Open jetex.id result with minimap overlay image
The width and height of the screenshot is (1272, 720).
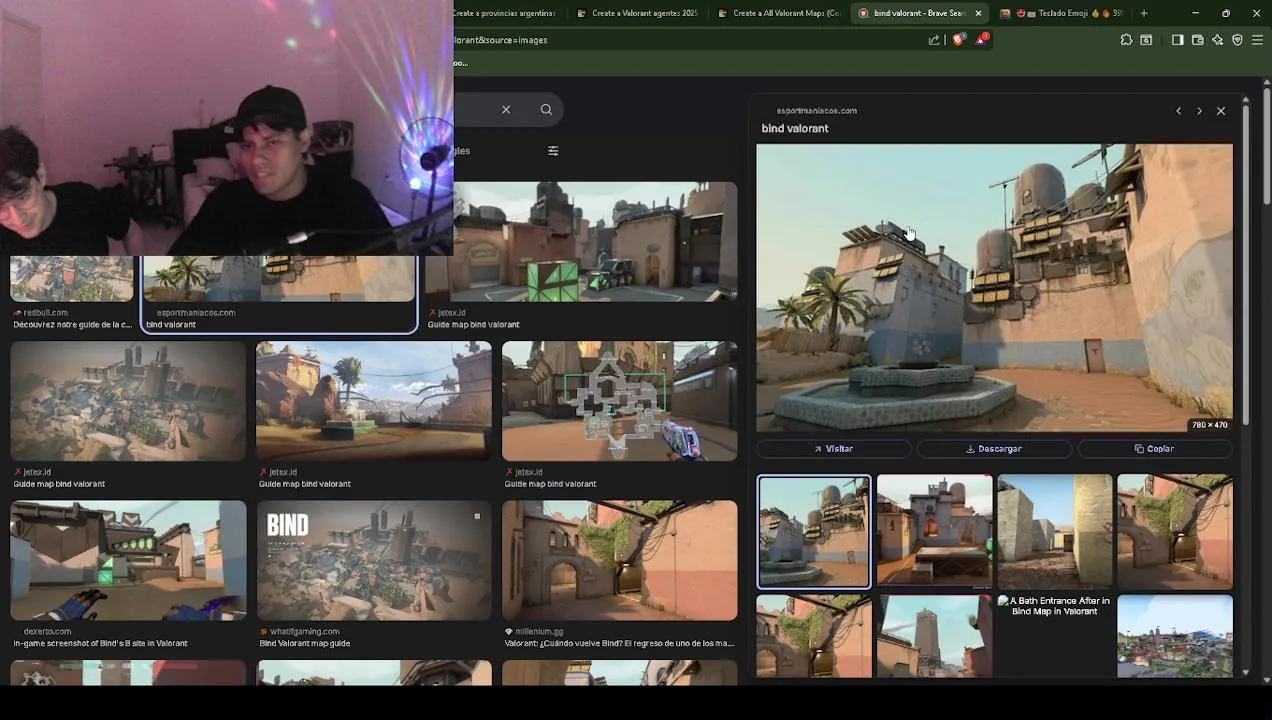tap(619, 401)
